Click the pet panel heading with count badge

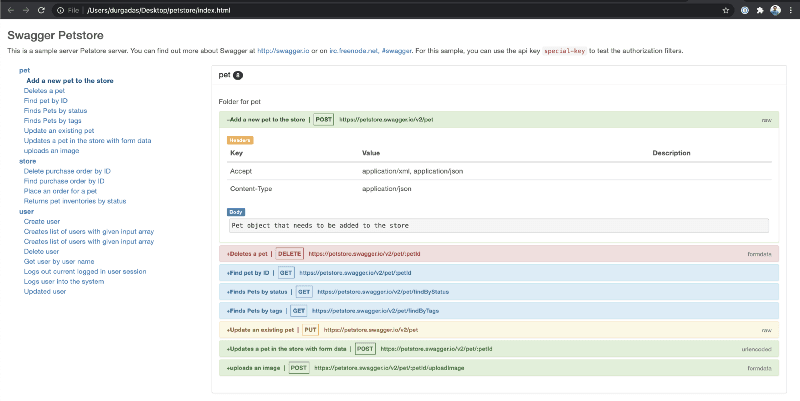[231, 75]
